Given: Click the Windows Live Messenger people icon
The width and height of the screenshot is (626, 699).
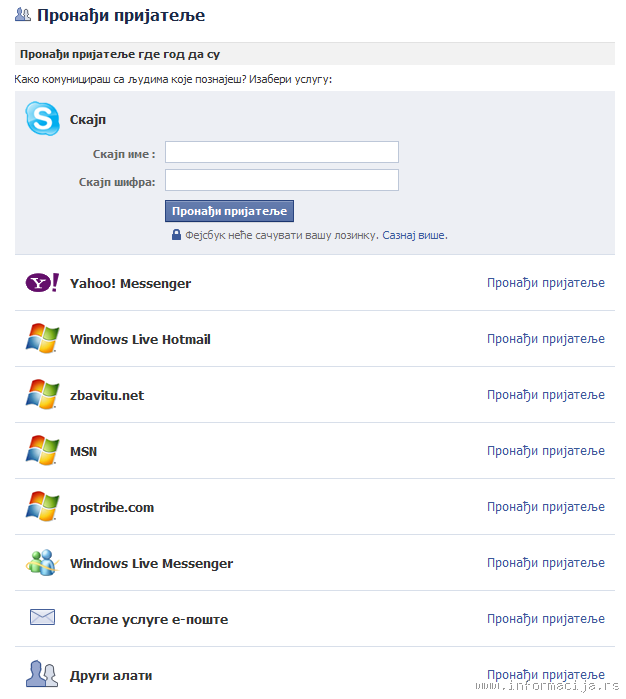Looking at the screenshot, I should tap(42, 563).
